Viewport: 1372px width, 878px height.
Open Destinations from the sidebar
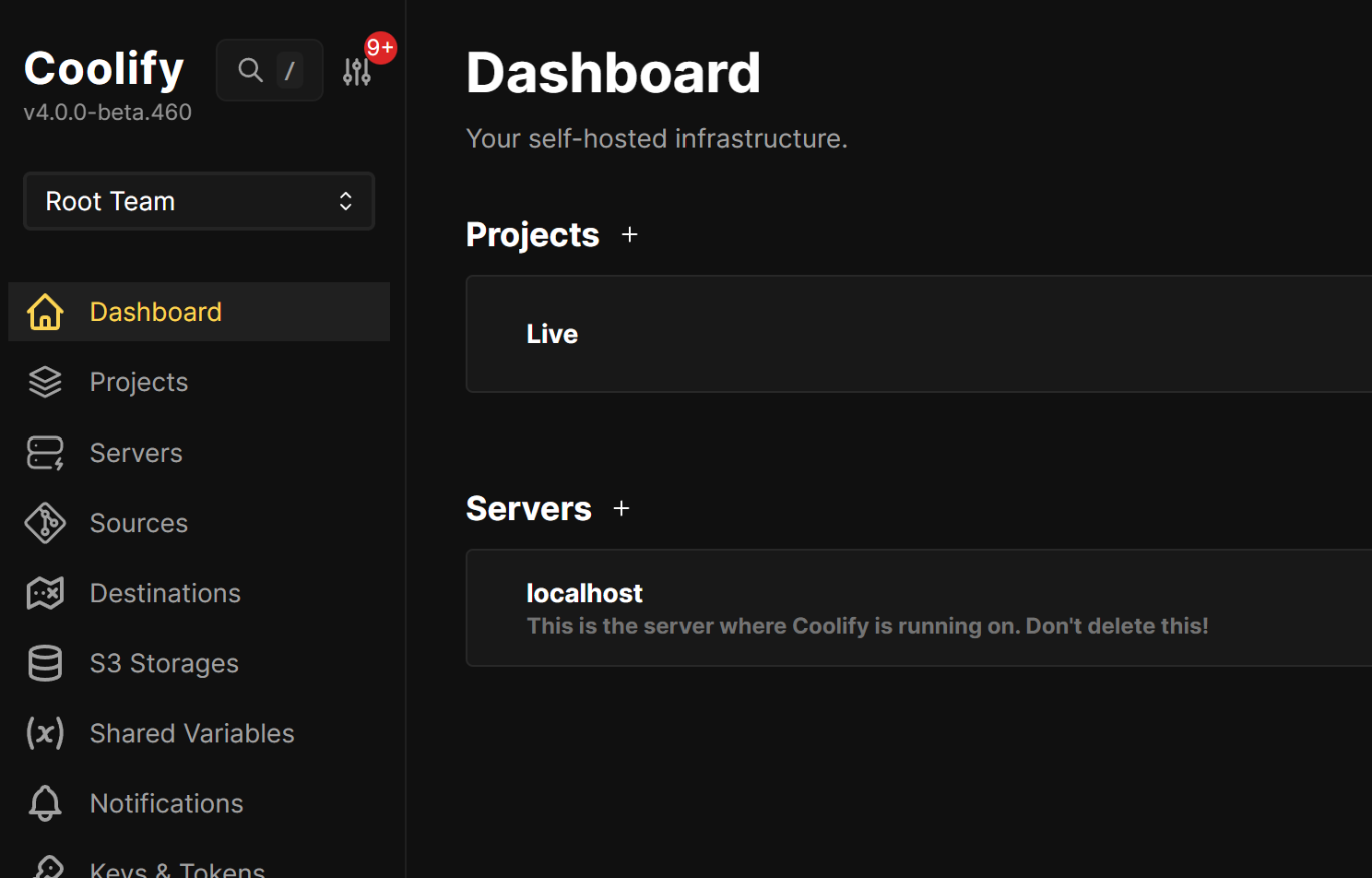click(x=165, y=593)
